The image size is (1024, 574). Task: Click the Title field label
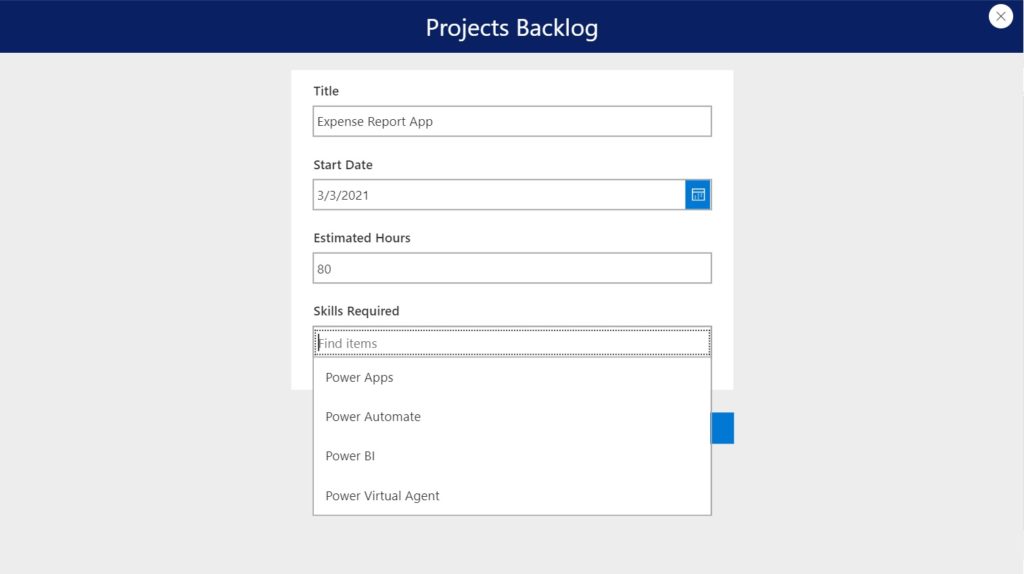coord(326,91)
